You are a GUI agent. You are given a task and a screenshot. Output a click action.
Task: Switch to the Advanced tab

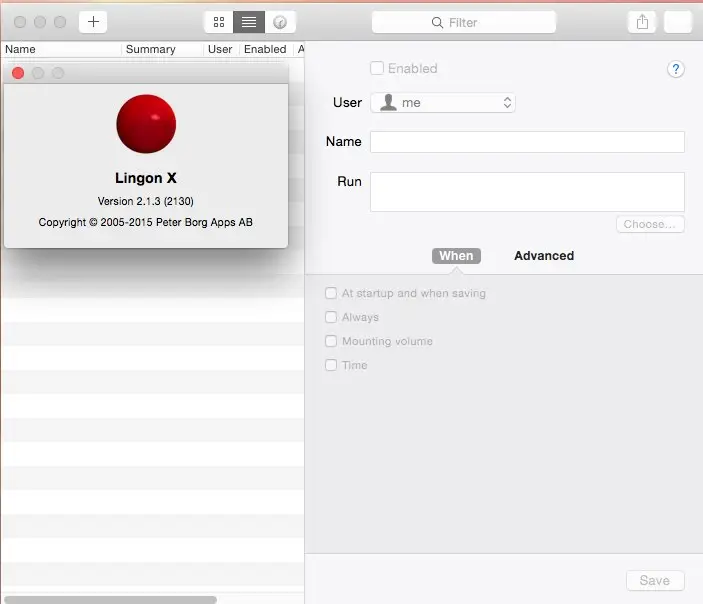pyautogui.click(x=544, y=256)
